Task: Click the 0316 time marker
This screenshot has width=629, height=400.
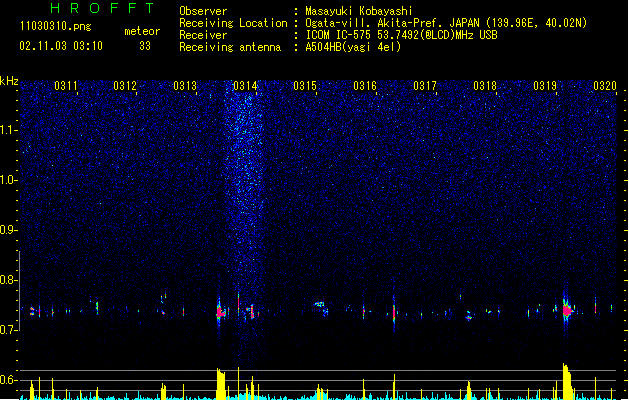Action: coord(365,86)
